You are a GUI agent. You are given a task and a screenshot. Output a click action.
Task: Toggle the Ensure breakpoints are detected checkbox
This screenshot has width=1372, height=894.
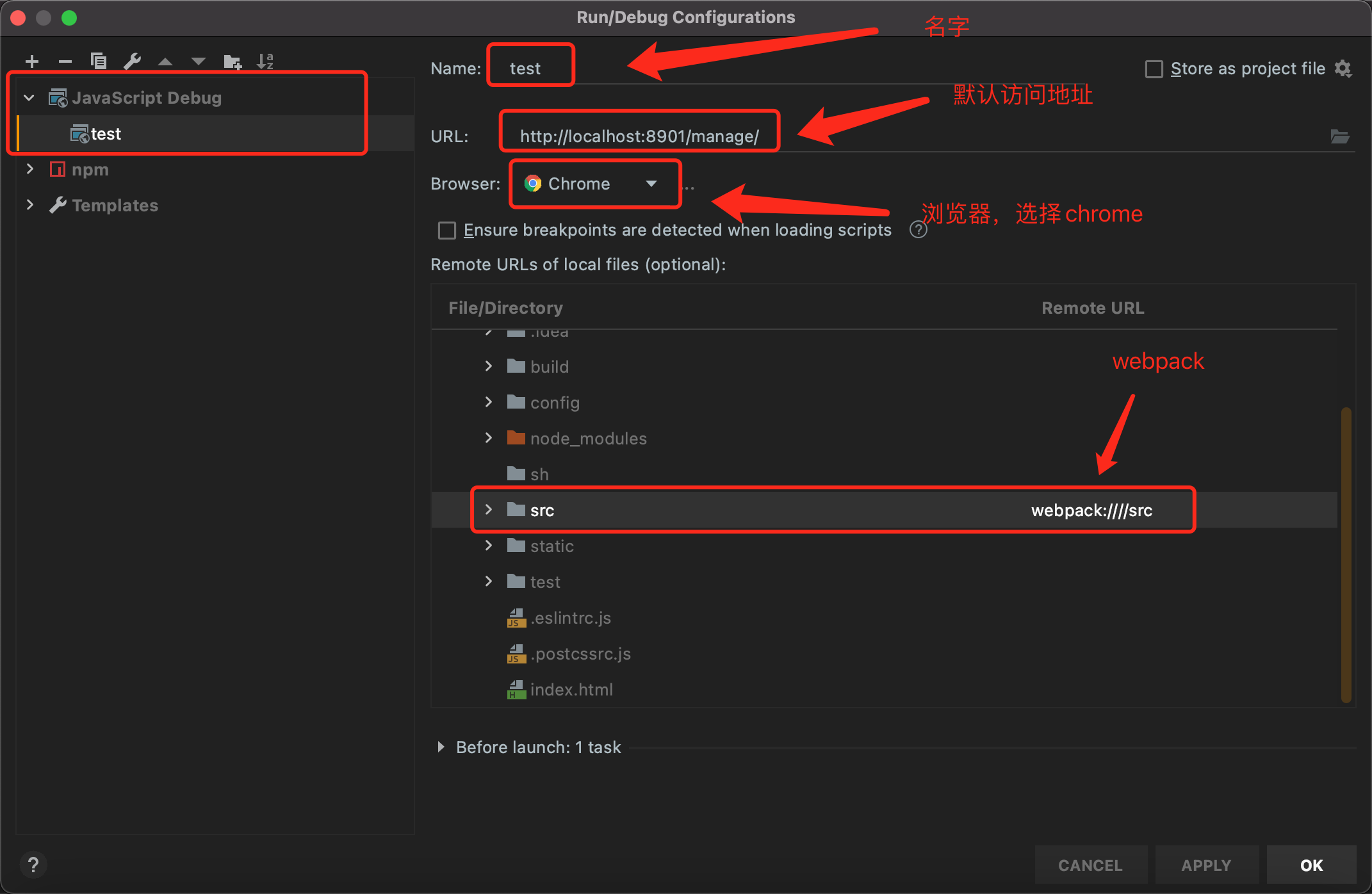coord(446,230)
